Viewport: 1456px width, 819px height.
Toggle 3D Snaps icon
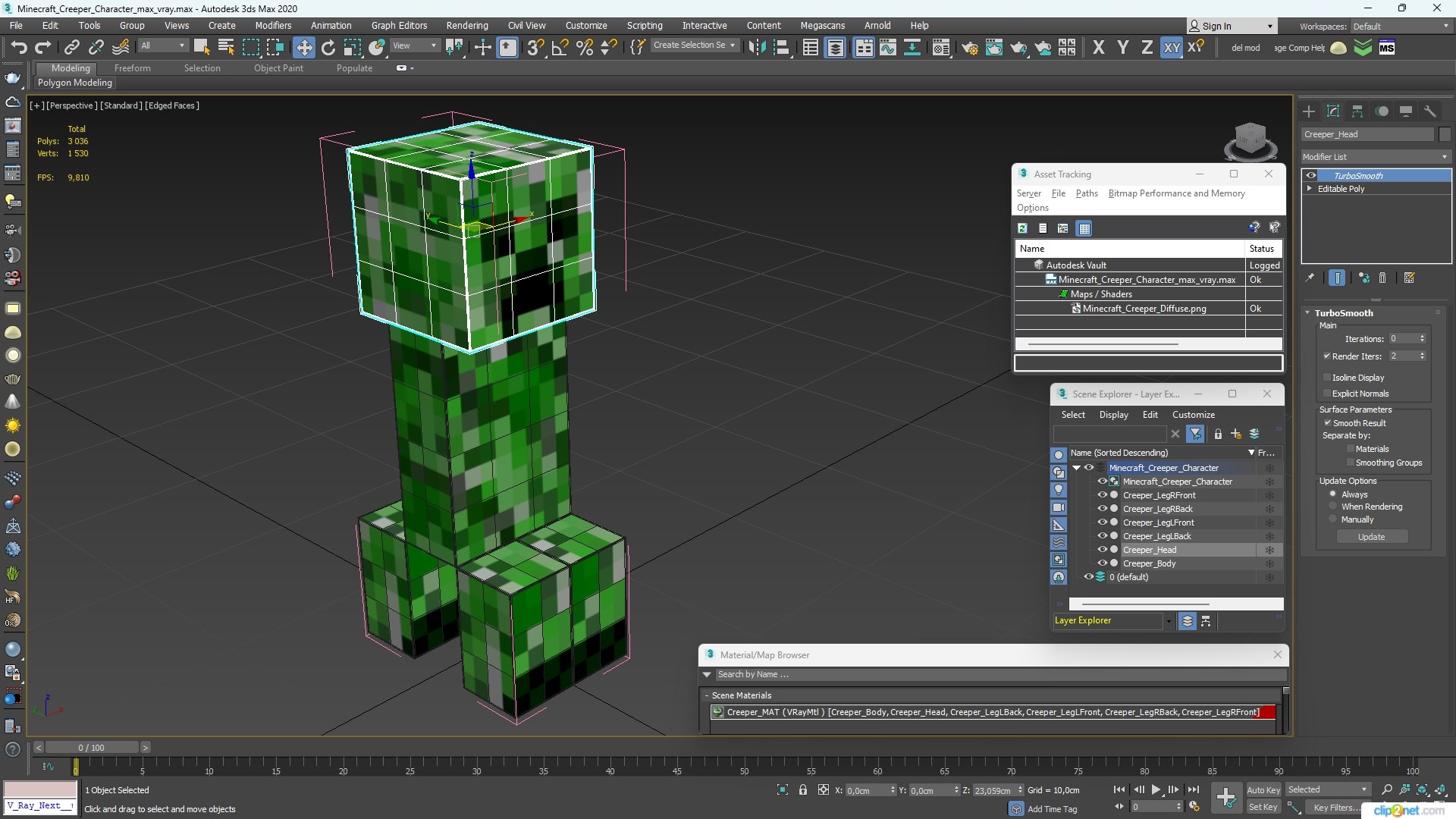tap(535, 48)
